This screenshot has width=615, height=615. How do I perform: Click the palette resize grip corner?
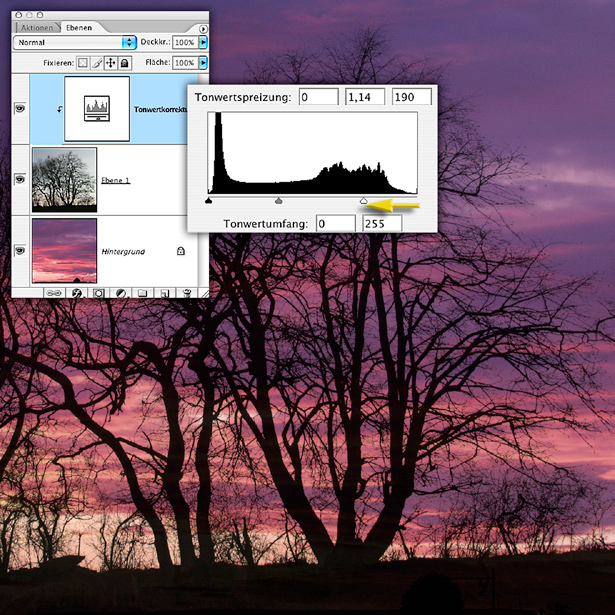204,293
